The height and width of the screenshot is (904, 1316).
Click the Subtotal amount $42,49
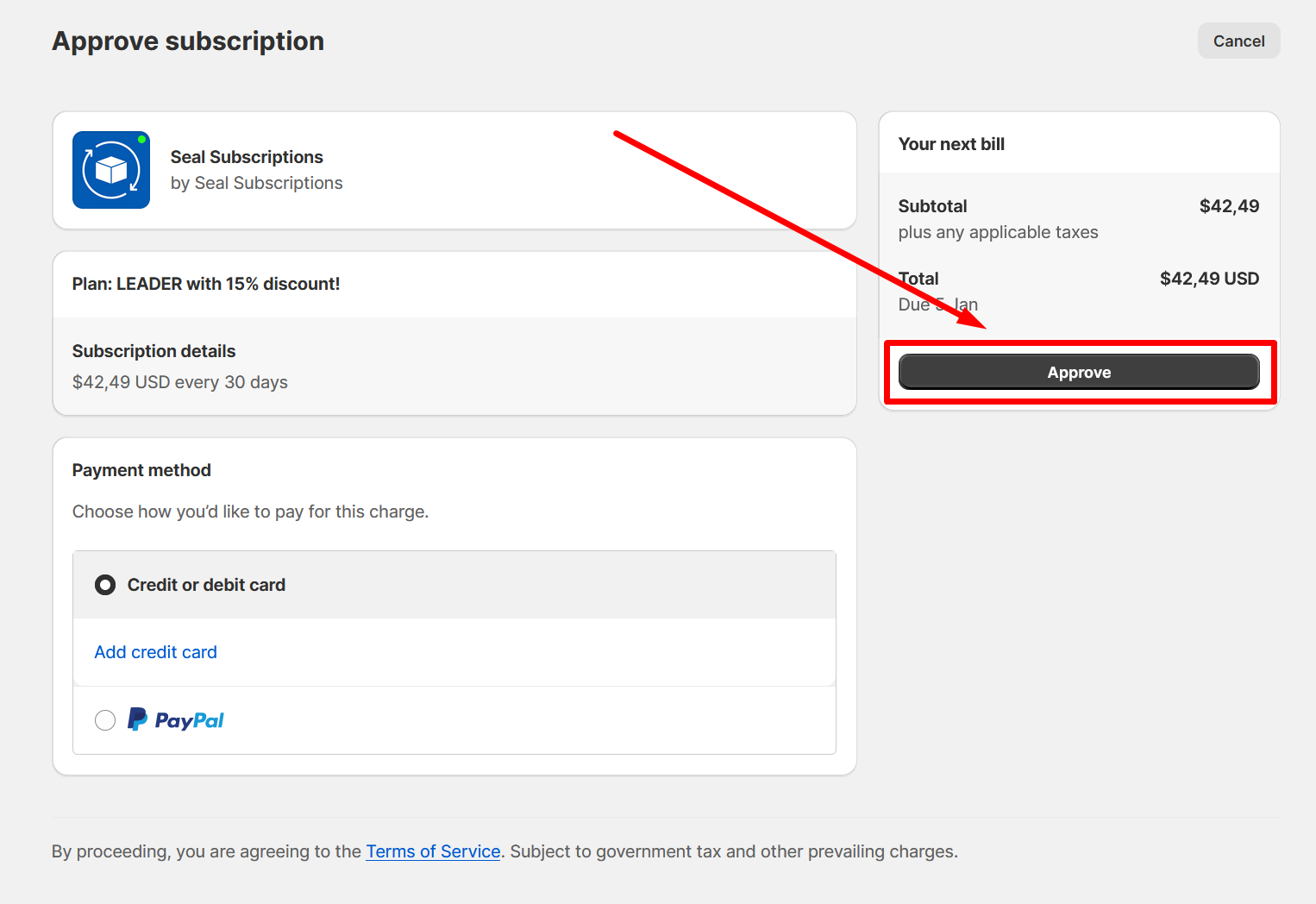1229,206
